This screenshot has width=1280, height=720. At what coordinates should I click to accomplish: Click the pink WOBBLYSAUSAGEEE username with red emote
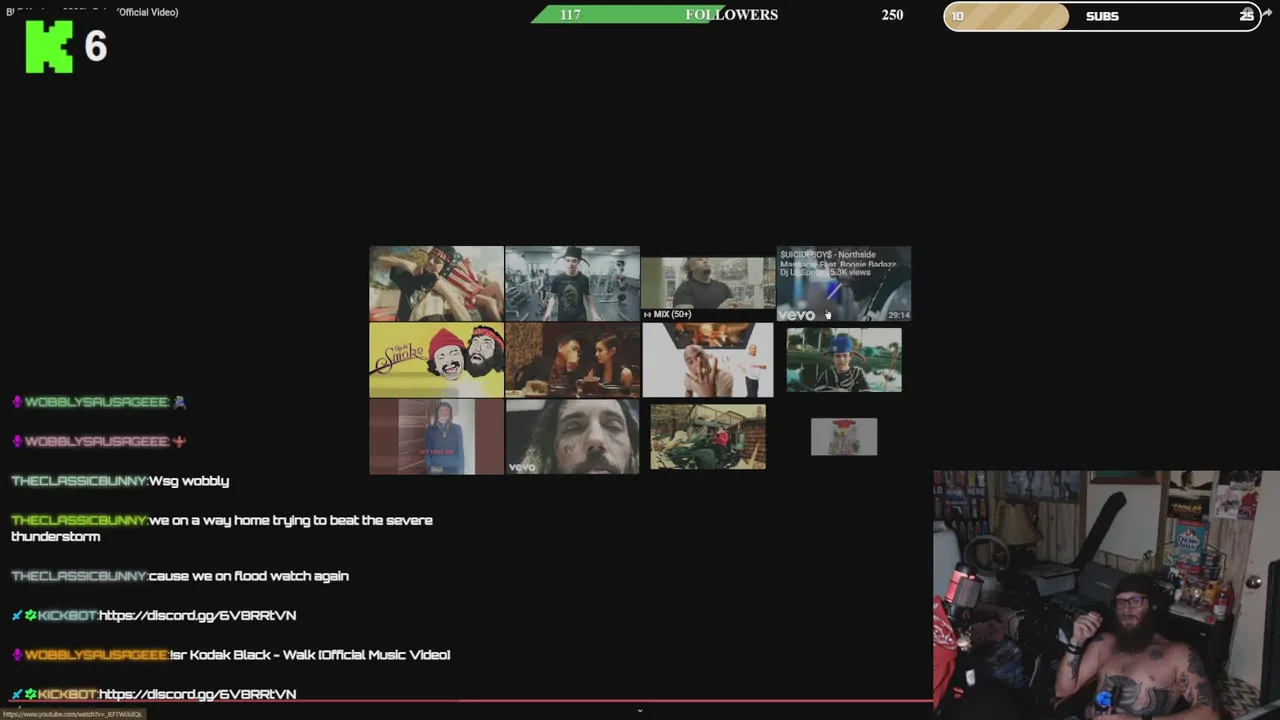pos(96,441)
